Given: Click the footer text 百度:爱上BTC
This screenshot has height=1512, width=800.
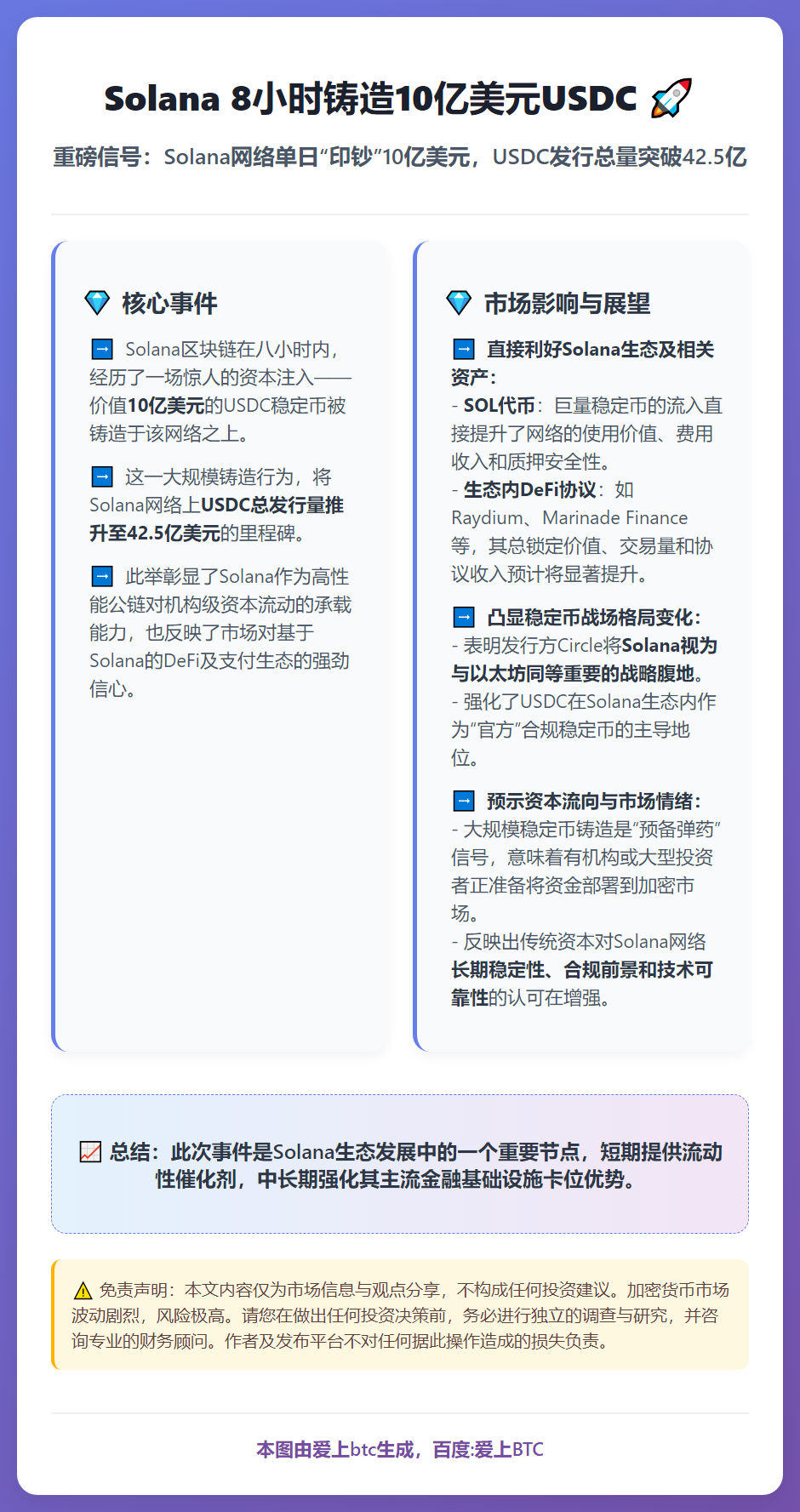Looking at the screenshot, I should (489, 1449).
